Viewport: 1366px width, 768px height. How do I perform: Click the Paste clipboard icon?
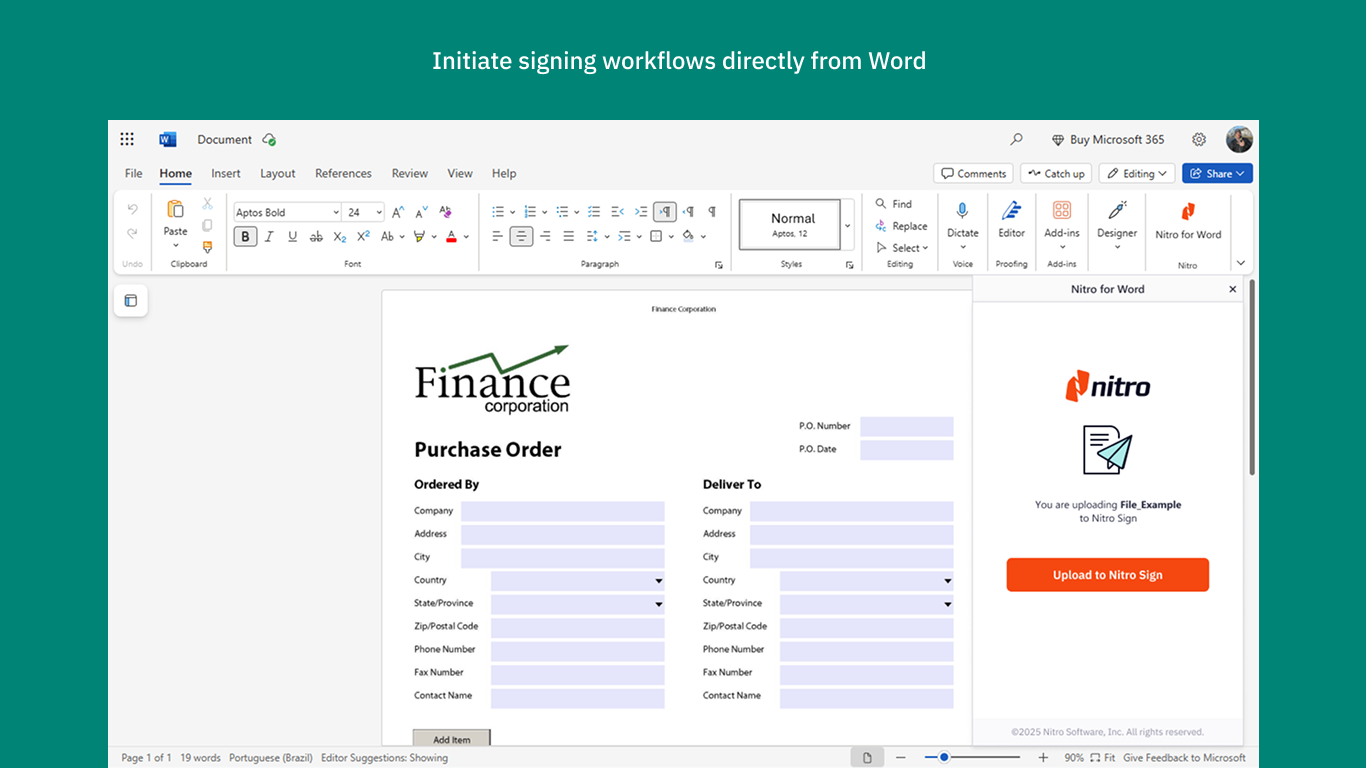pos(175,209)
